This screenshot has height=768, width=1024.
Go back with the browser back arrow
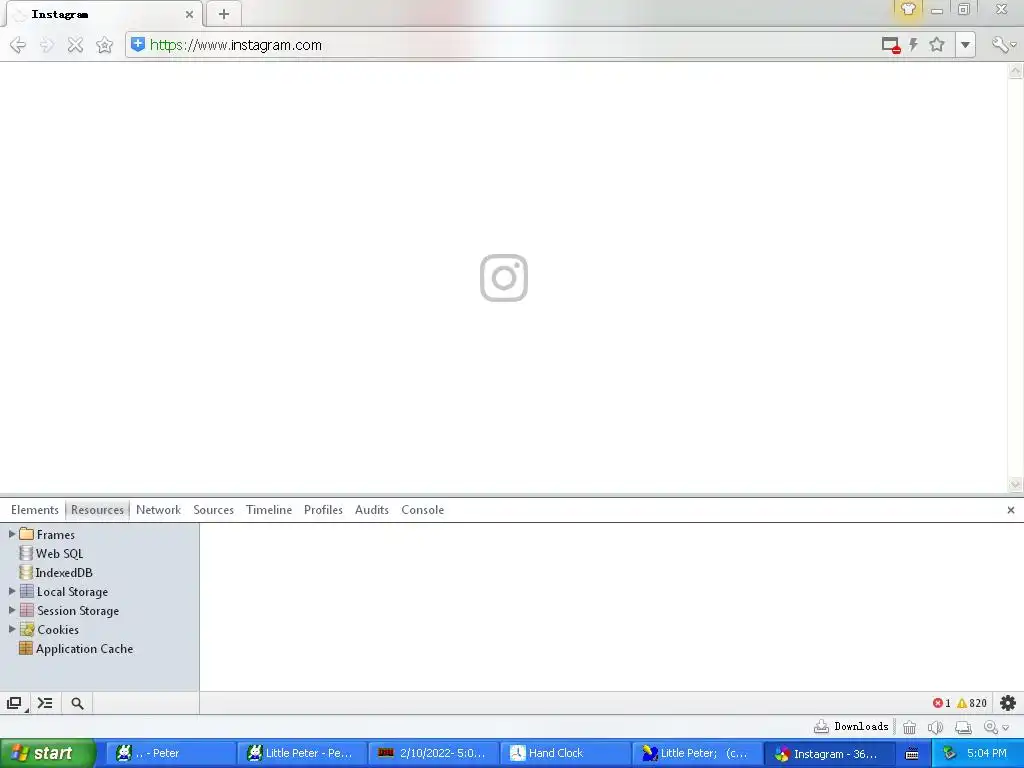[x=18, y=45]
